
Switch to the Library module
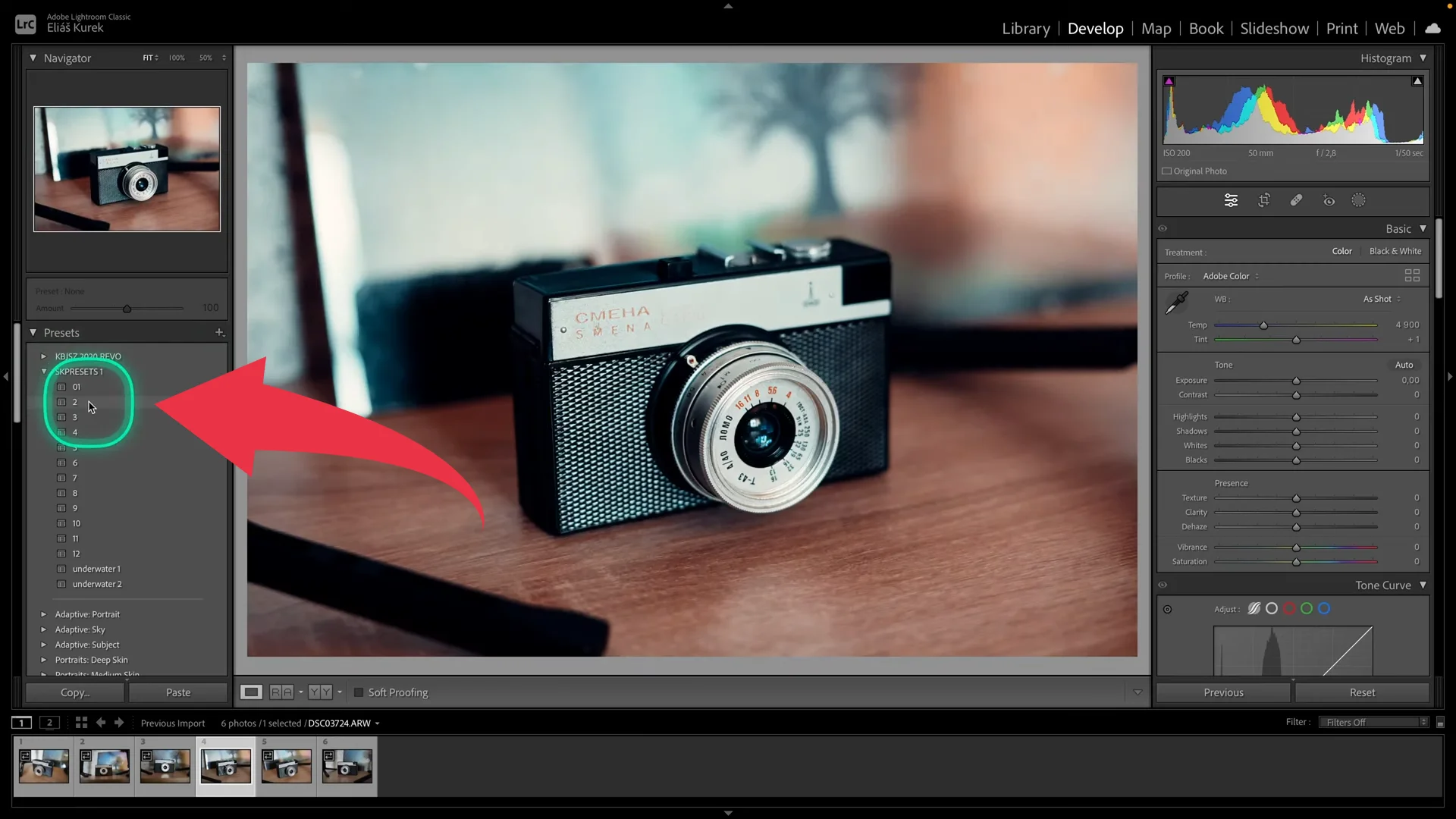tap(1025, 28)
